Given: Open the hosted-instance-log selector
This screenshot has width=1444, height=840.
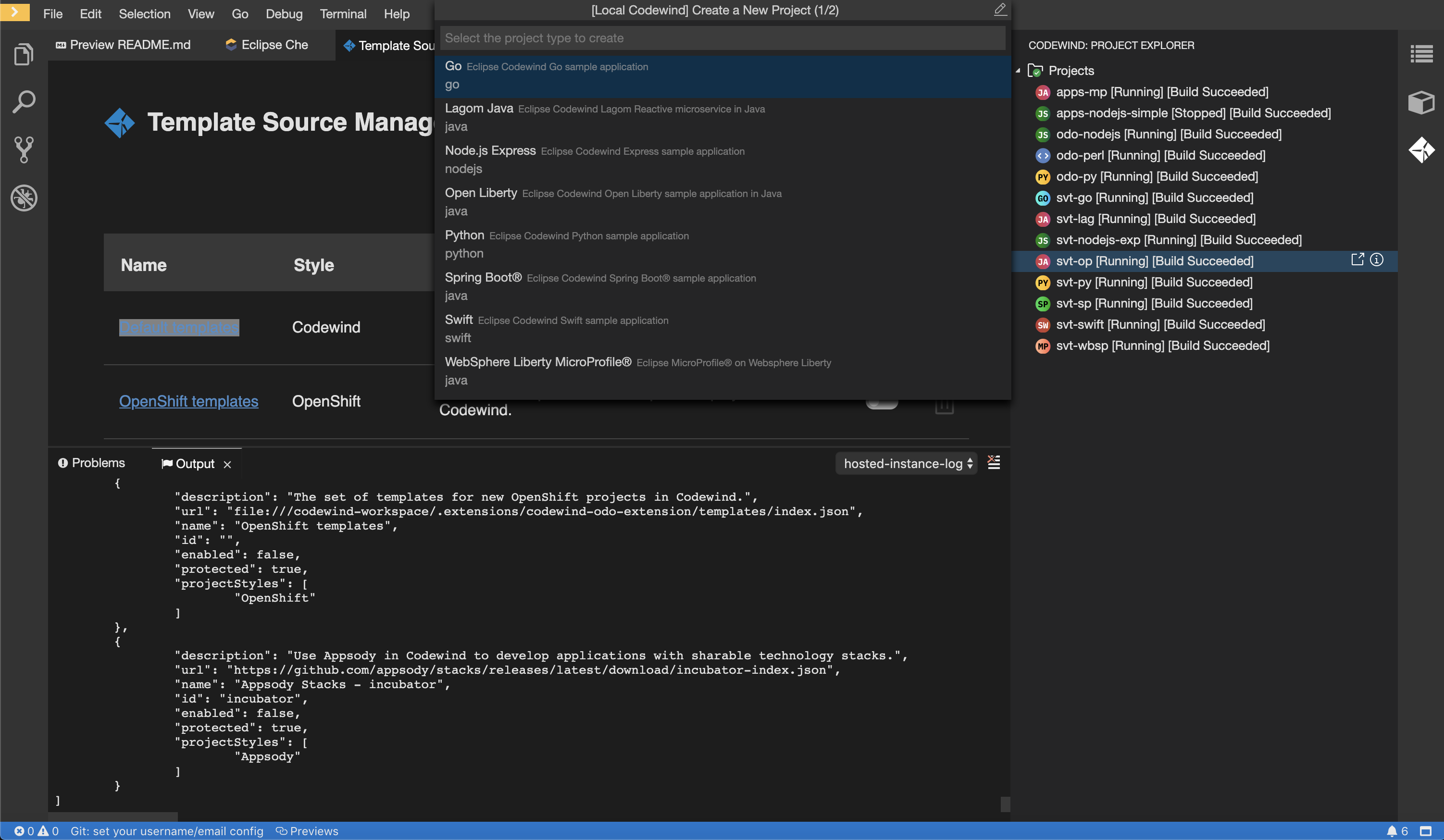Looking at the screenshot, I should (x=905, y=463).
